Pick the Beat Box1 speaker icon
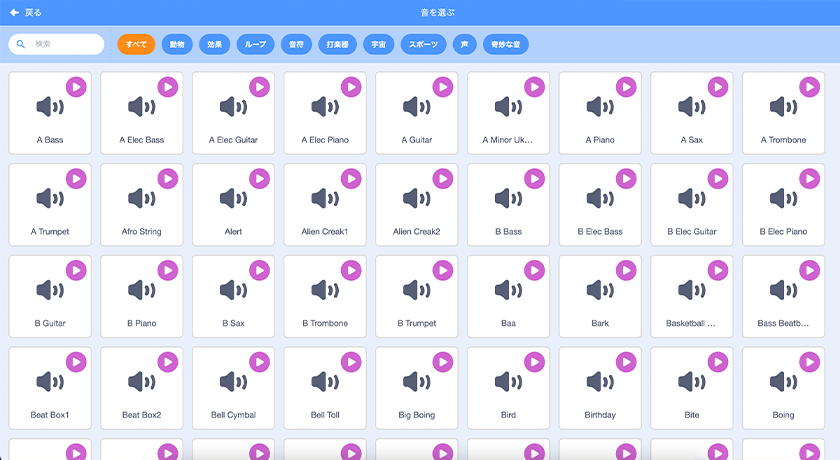 pyautogui.click(x=50, y=382)
